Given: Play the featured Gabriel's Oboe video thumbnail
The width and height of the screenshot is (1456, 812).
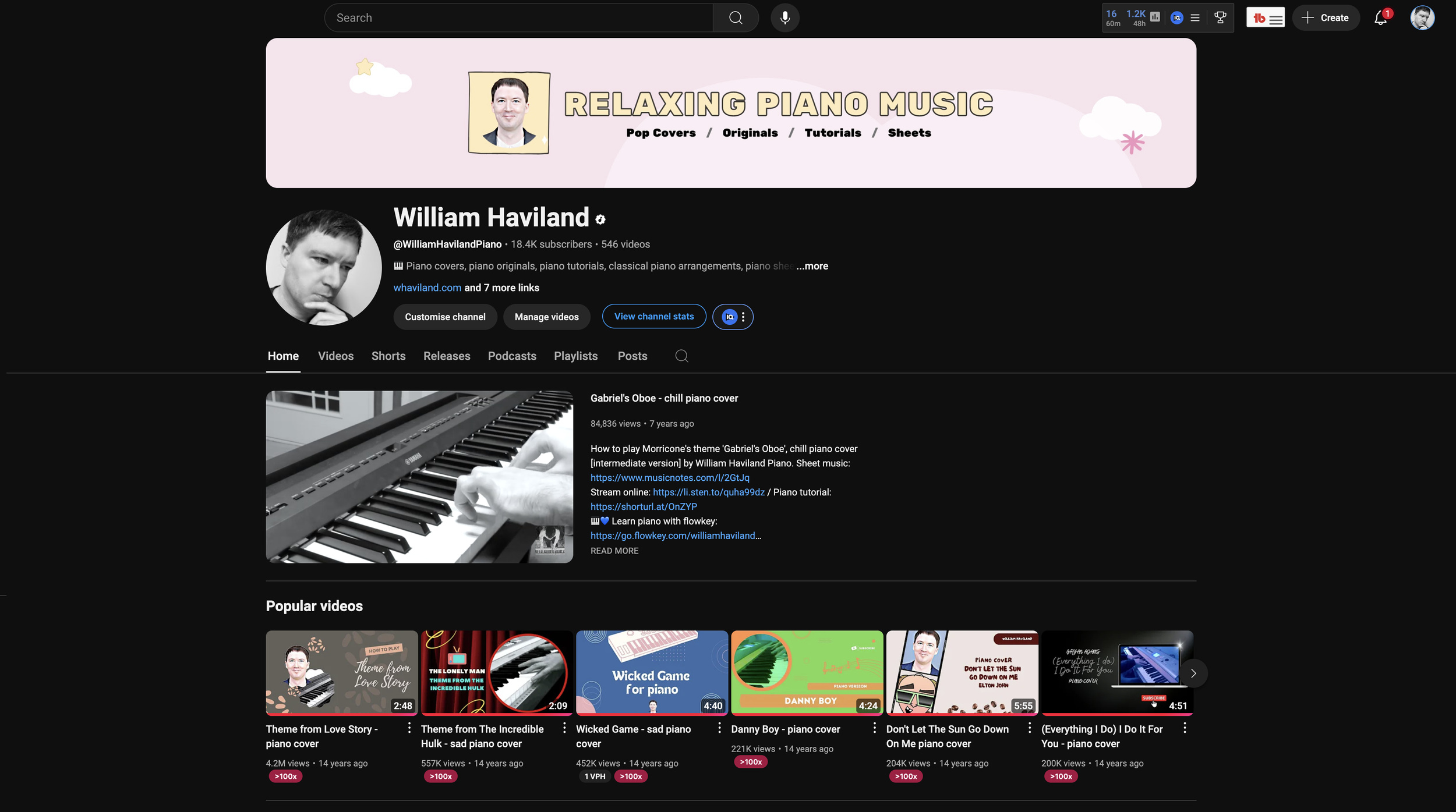Looking at the screenshot, I should (x=419, y=477).
